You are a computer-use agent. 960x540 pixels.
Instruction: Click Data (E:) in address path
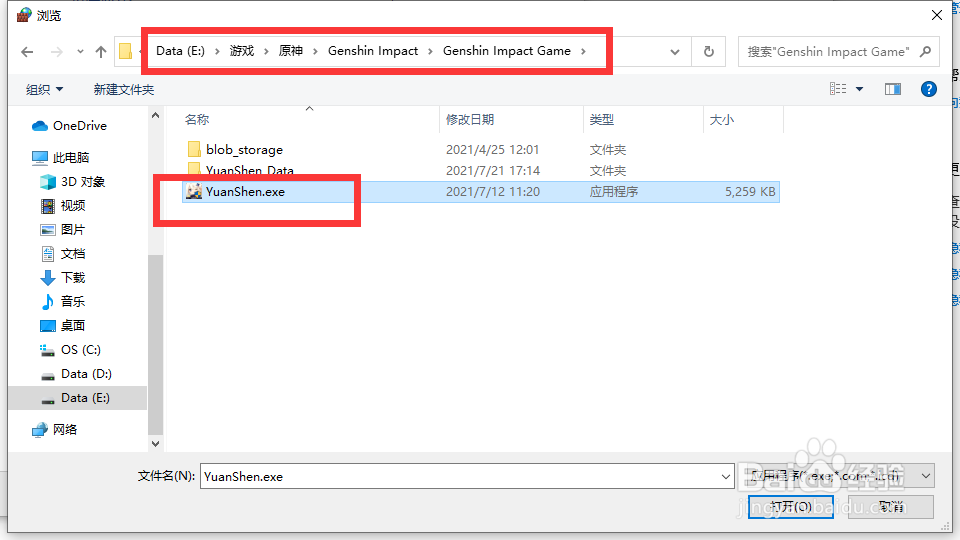pyautogui.click(x=180, y=51)
